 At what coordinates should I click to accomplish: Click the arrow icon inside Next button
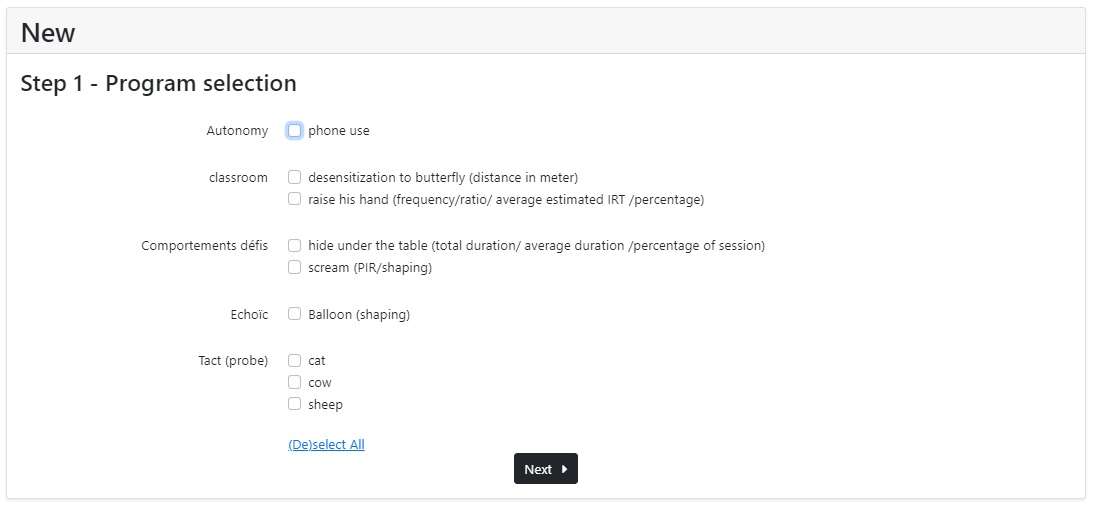565,469
